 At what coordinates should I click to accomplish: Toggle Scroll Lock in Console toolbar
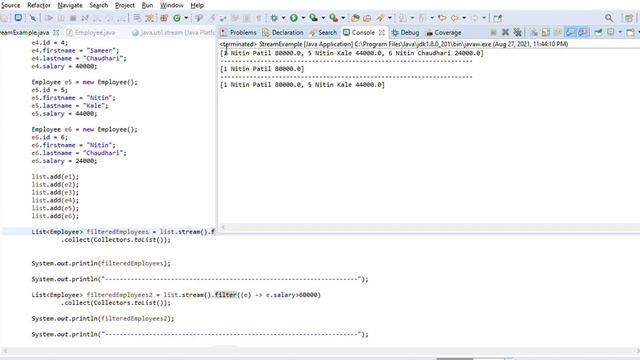pyautogui.click(x=546, y=32)
